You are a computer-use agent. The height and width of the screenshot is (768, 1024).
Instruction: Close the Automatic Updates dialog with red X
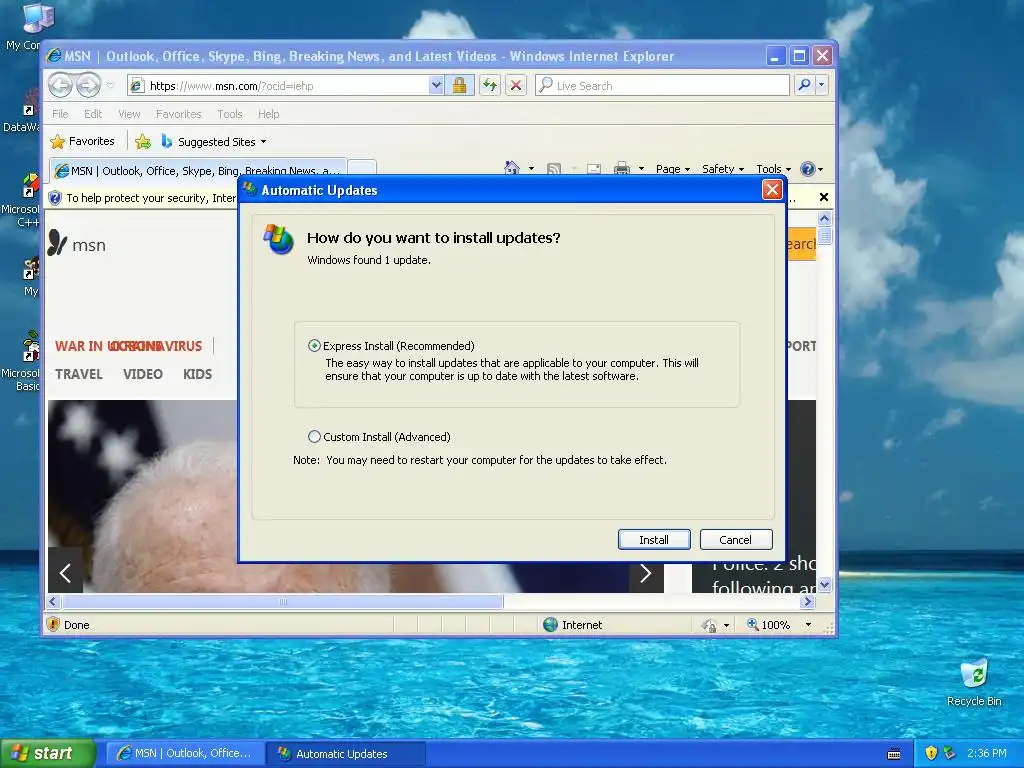[772, 190]
